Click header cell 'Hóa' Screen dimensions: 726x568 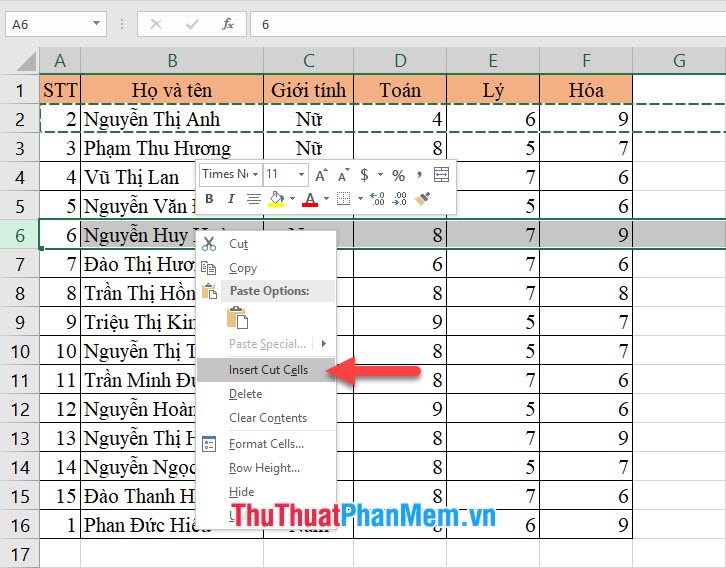click(x=586, y=90)
